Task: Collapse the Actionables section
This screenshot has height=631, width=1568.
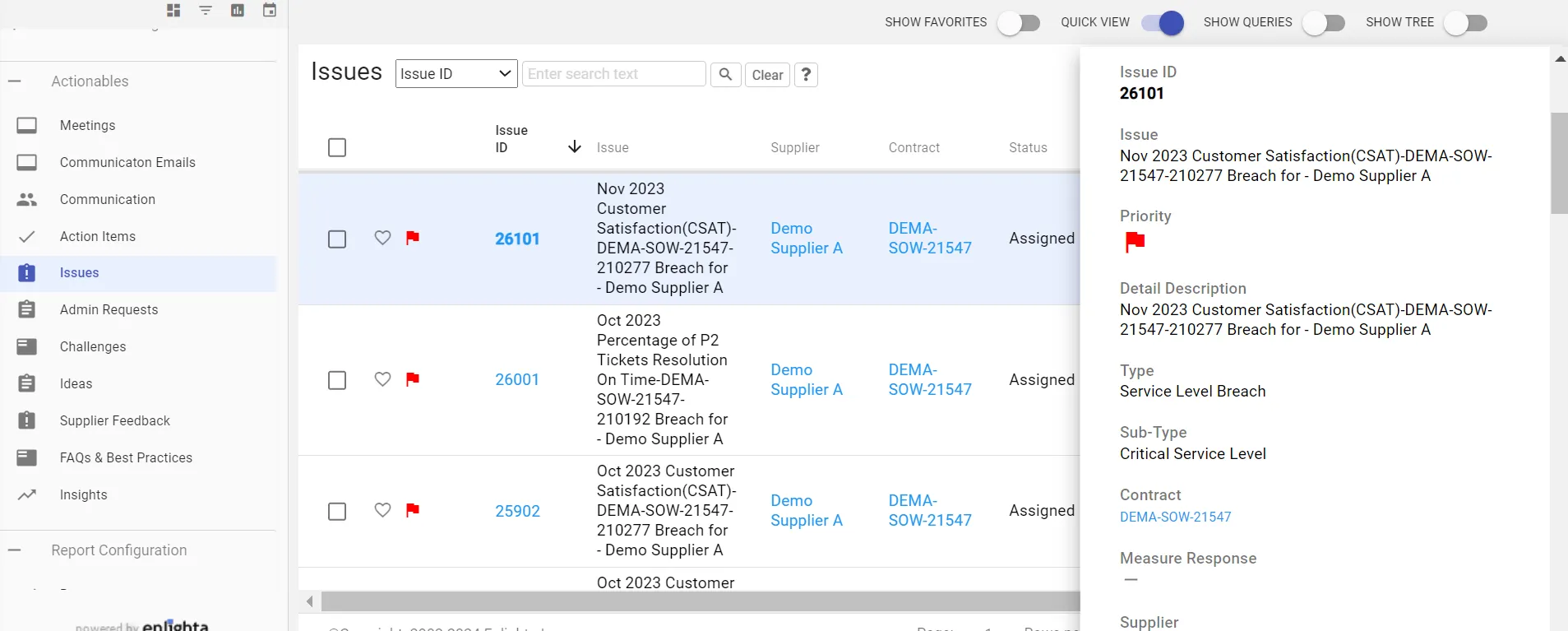Action: tap(15, 81)
